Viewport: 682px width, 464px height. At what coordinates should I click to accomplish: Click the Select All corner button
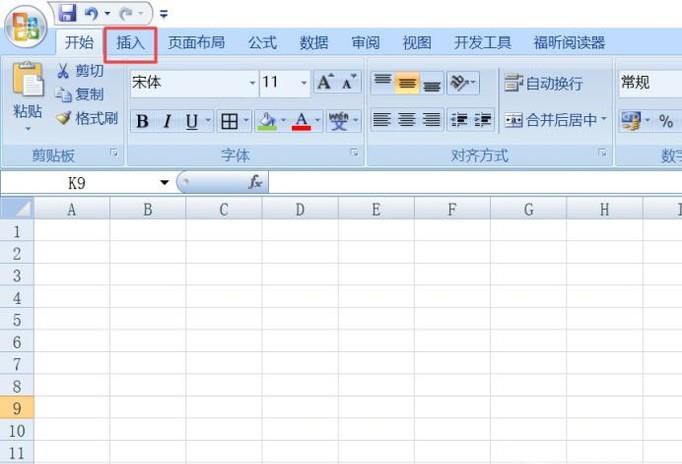17,208
